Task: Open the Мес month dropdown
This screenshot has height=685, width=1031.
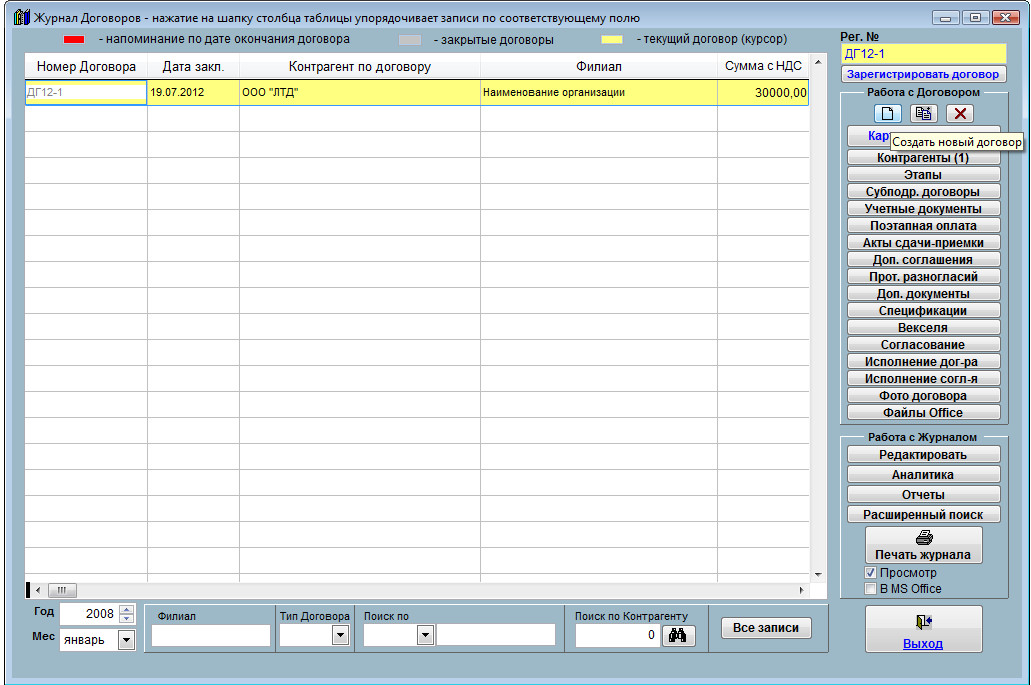Action: (x=126, y=640)
